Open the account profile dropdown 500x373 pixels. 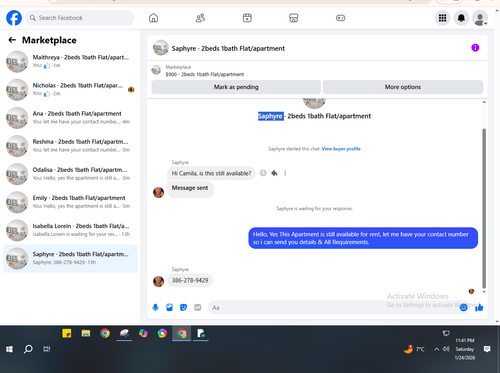(x=480, y=18)
